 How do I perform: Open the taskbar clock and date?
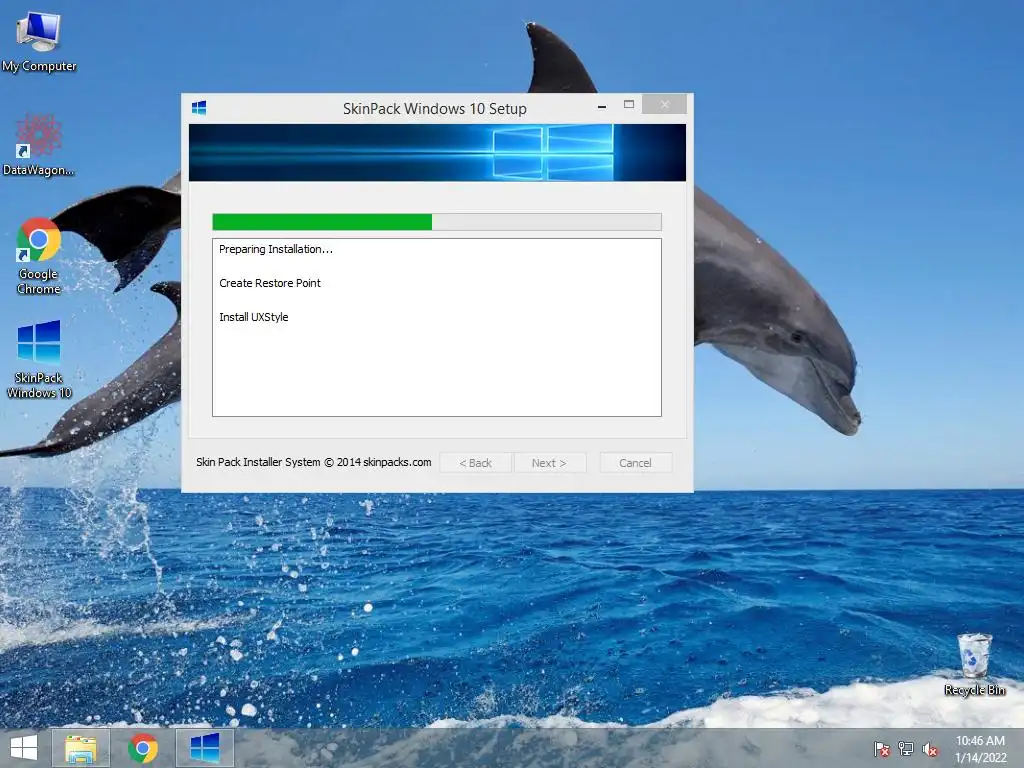point(980,749)
